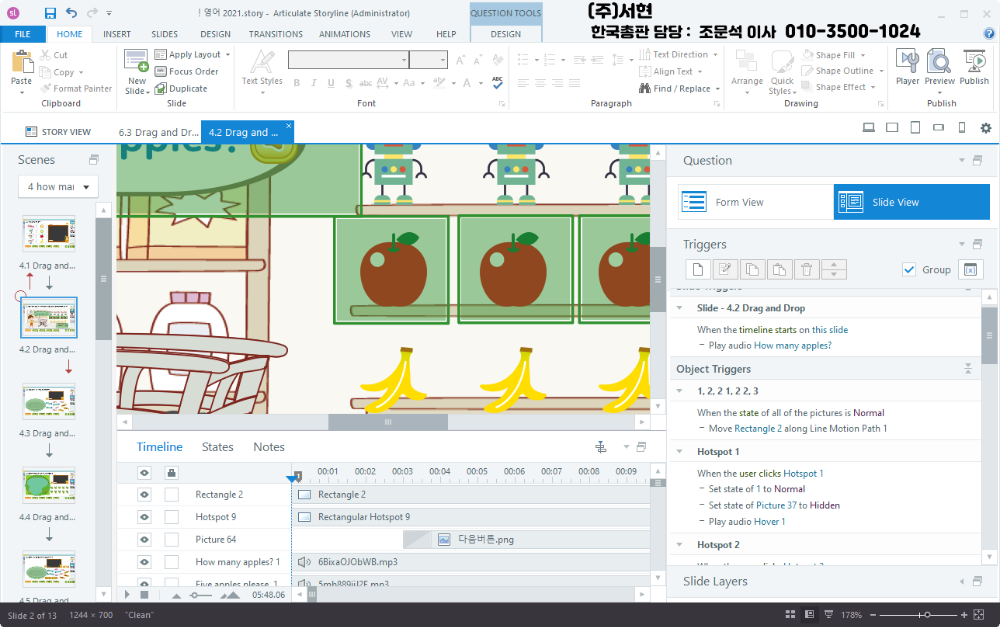Preview the project

point(939,67)
